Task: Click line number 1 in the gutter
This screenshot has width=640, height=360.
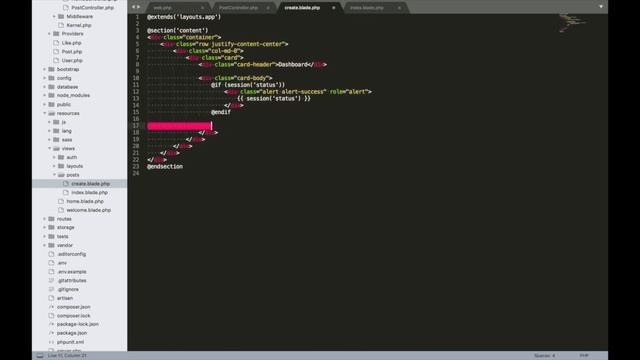Action: coord(137,17)
